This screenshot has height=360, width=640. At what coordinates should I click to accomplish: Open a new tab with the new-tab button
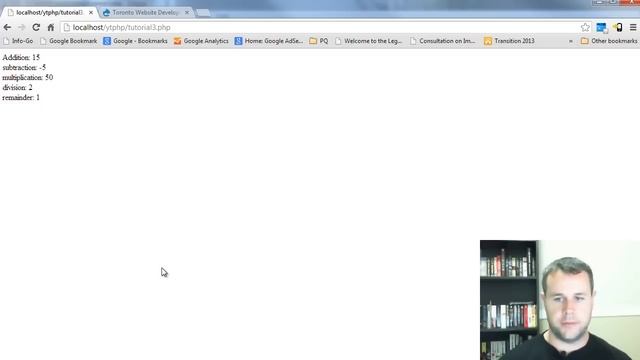pyautogui.click(x=204, y=13)
